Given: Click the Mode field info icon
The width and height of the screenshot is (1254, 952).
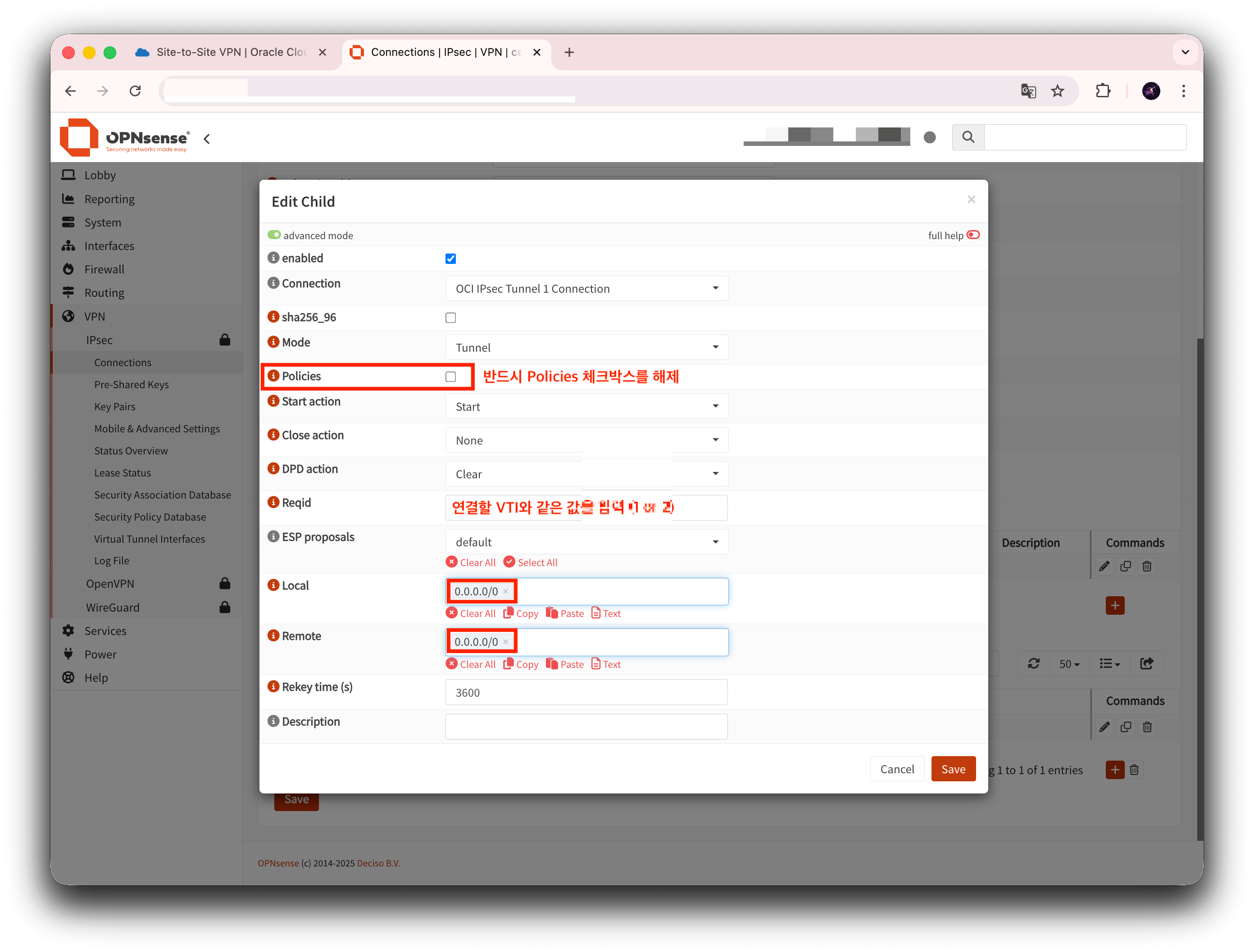Looking at the screenshot, I should [x=273, y=342].
